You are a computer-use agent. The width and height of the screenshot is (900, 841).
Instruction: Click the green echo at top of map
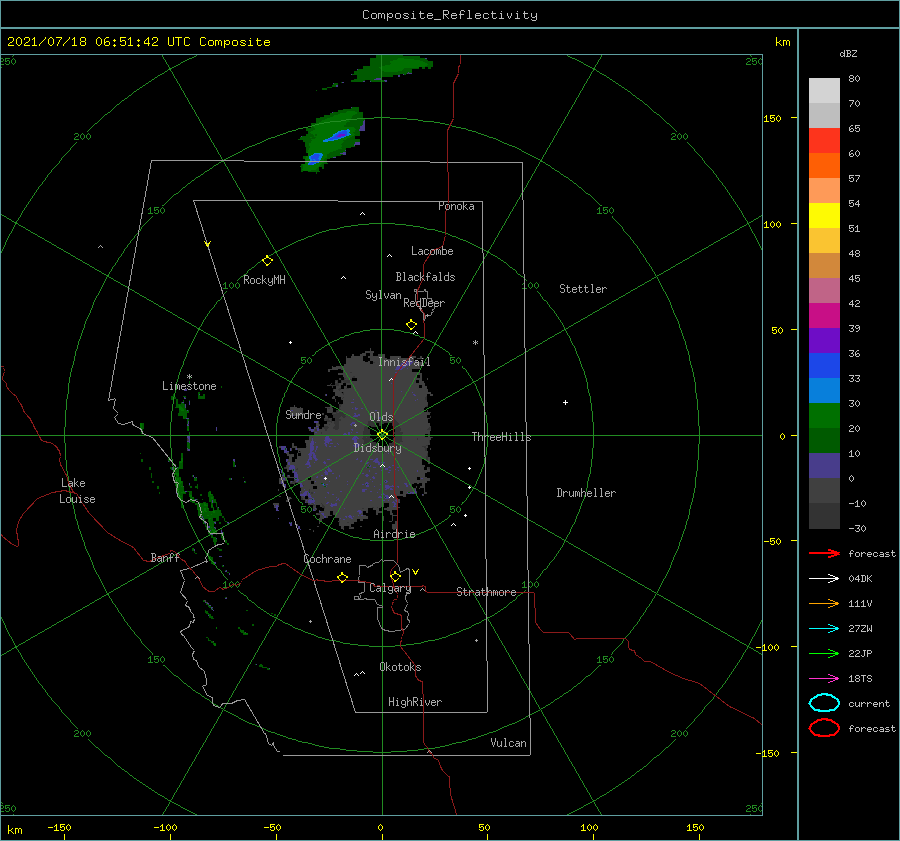(391, 68)
